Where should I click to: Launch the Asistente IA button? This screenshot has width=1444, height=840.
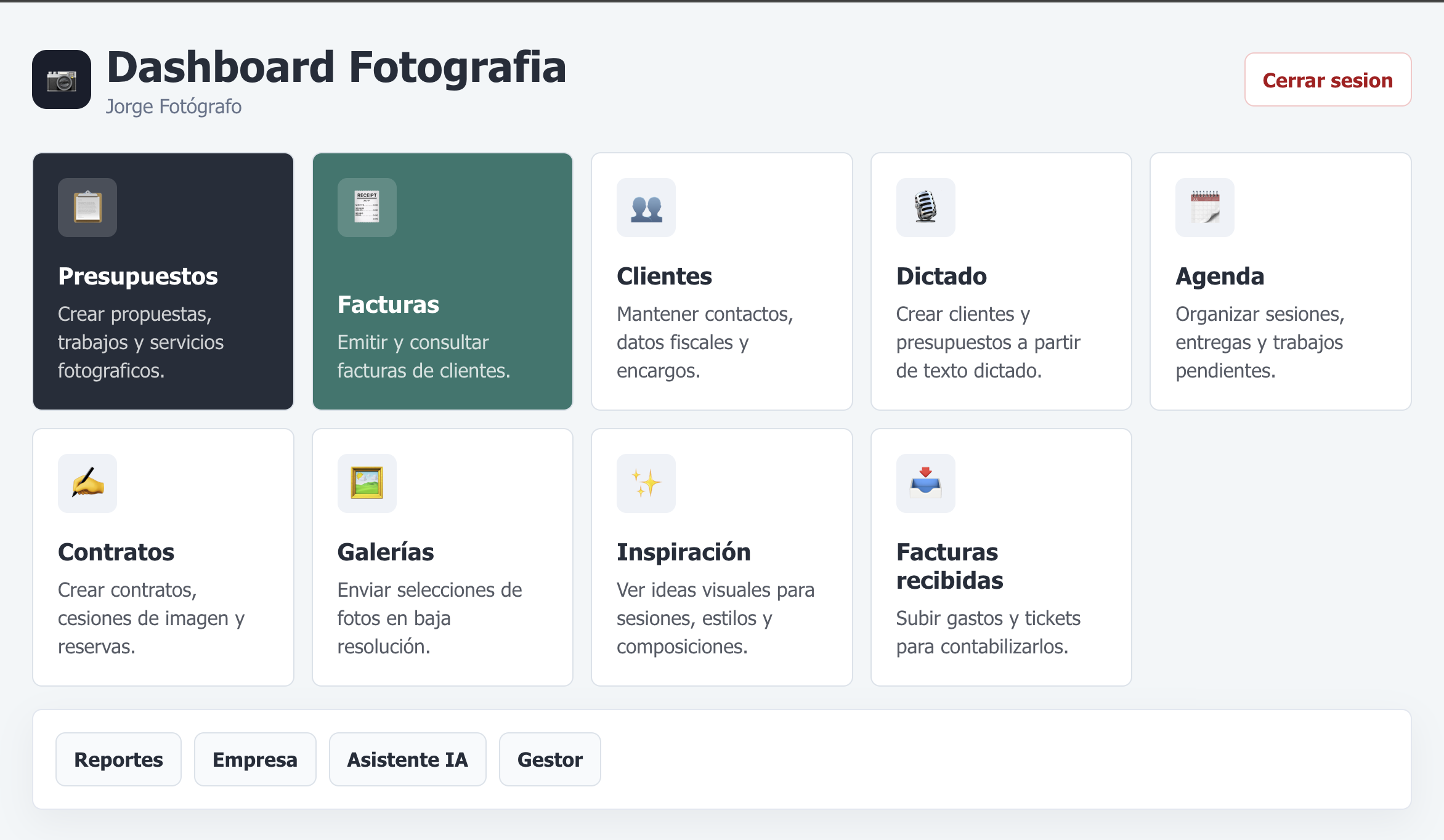[408, 759]
